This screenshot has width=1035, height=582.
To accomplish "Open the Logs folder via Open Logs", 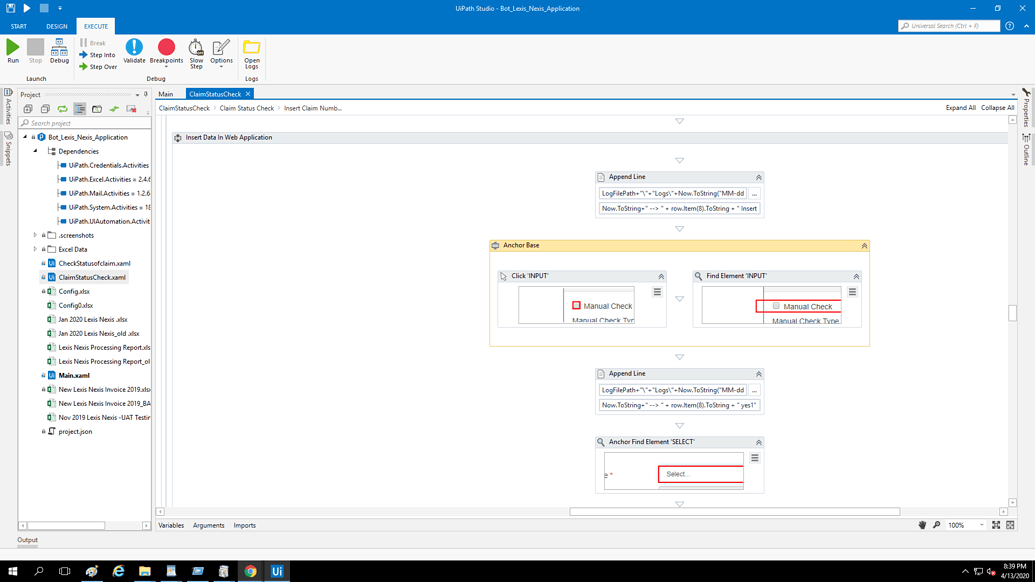I will click(x=251, y=54).
